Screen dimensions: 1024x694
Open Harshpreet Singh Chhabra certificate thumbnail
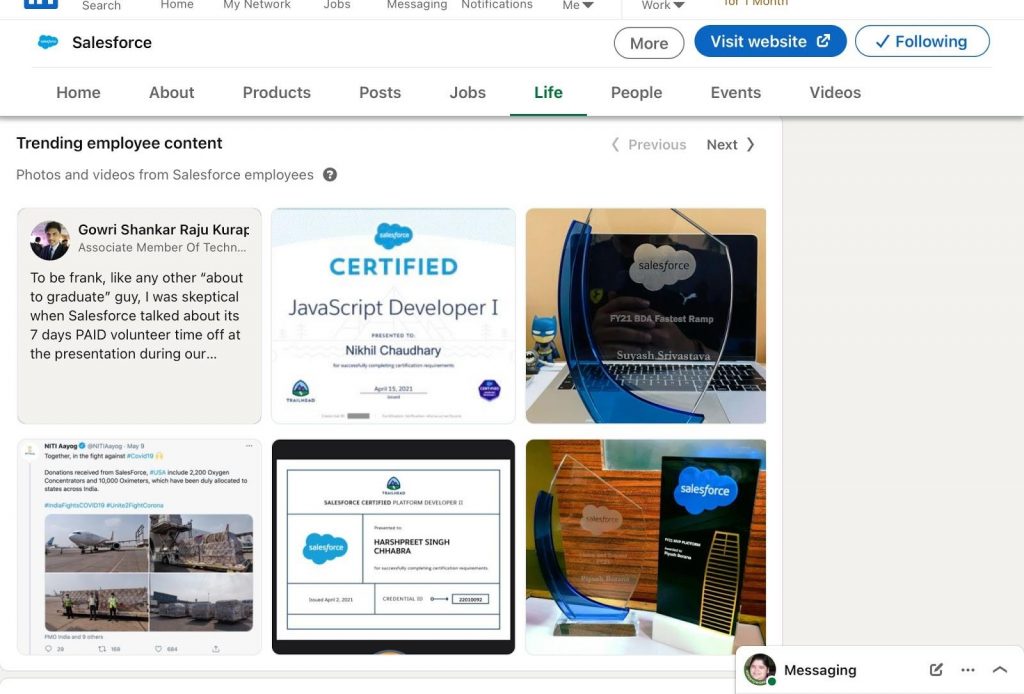[x=393, y=547]
